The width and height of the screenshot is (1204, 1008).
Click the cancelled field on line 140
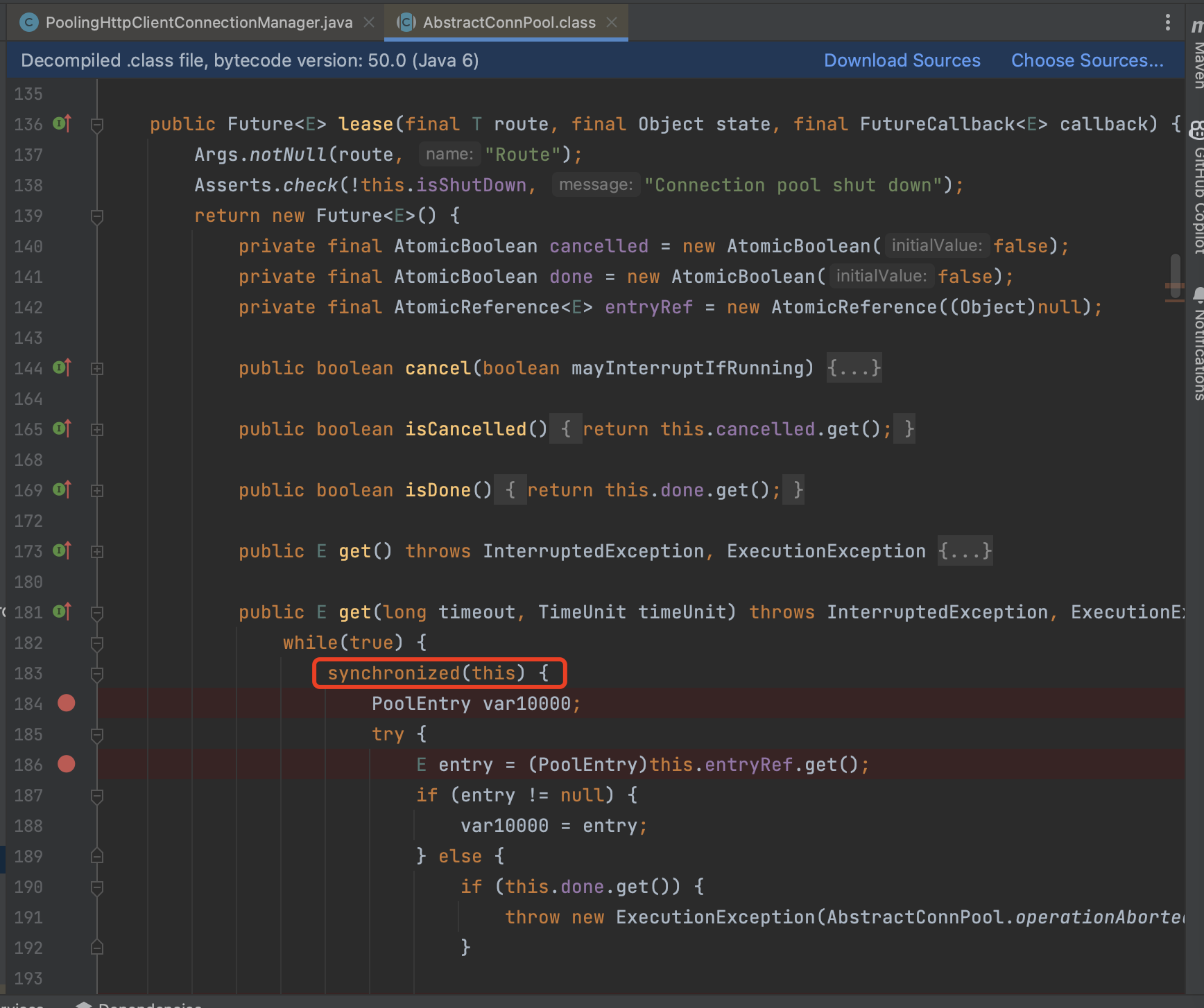tap(599, 246)
